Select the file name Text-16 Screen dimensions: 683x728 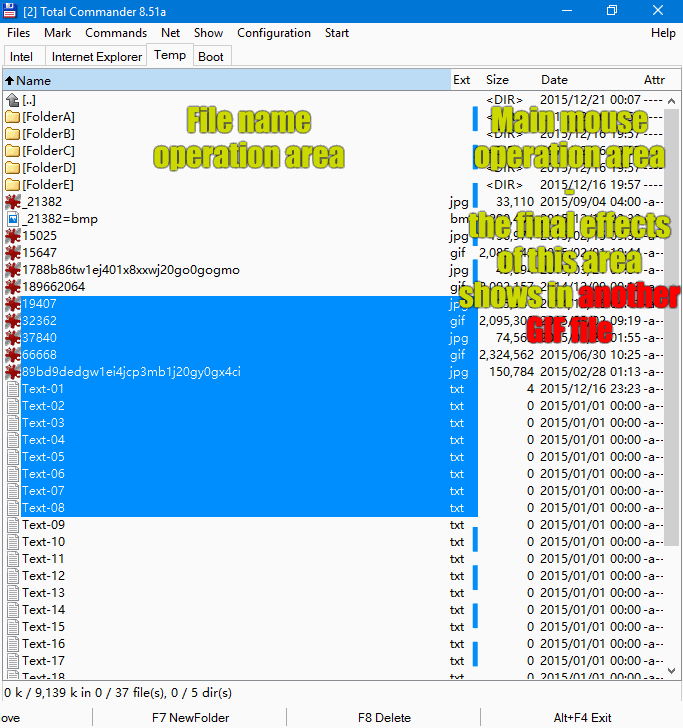pyautogui.click(x=44, y=644)
